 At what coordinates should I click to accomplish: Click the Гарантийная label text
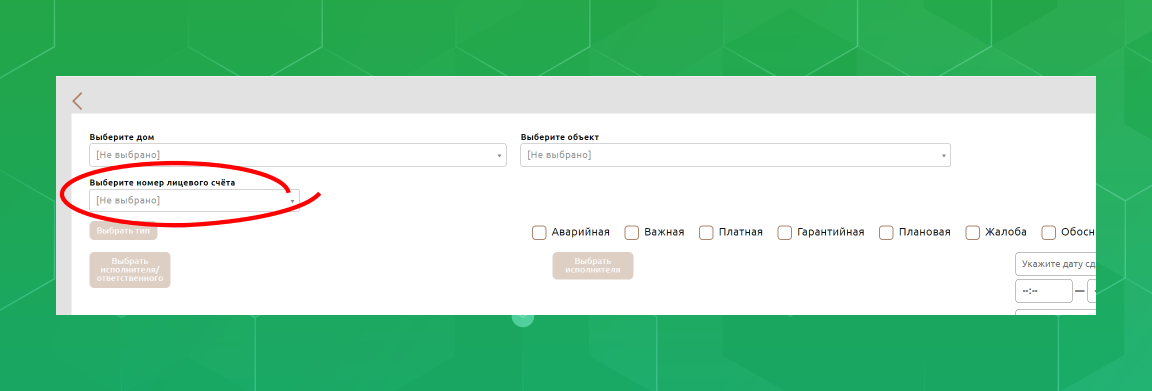(x=830, y=232)
